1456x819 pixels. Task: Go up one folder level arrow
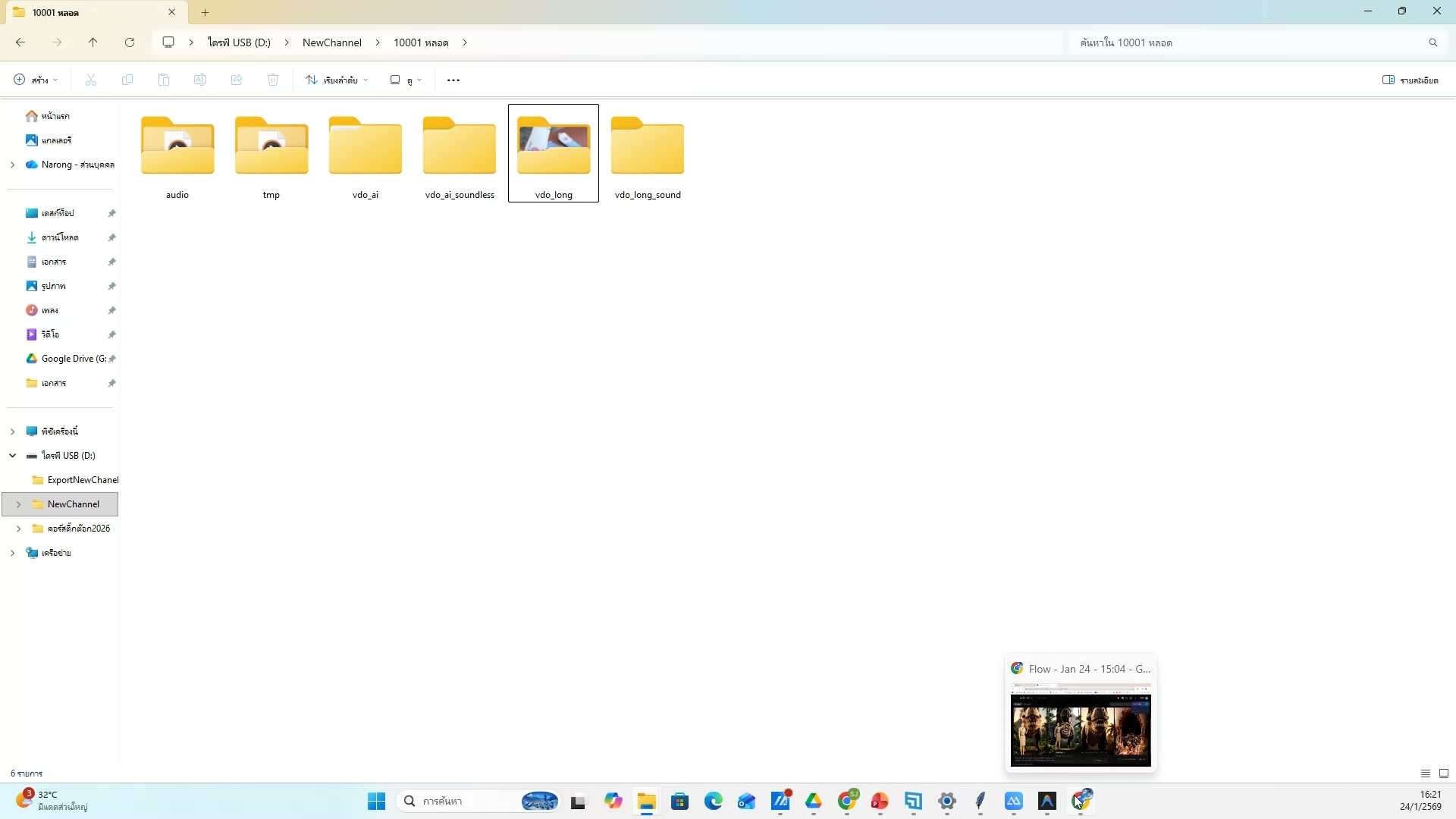point(93,42)
